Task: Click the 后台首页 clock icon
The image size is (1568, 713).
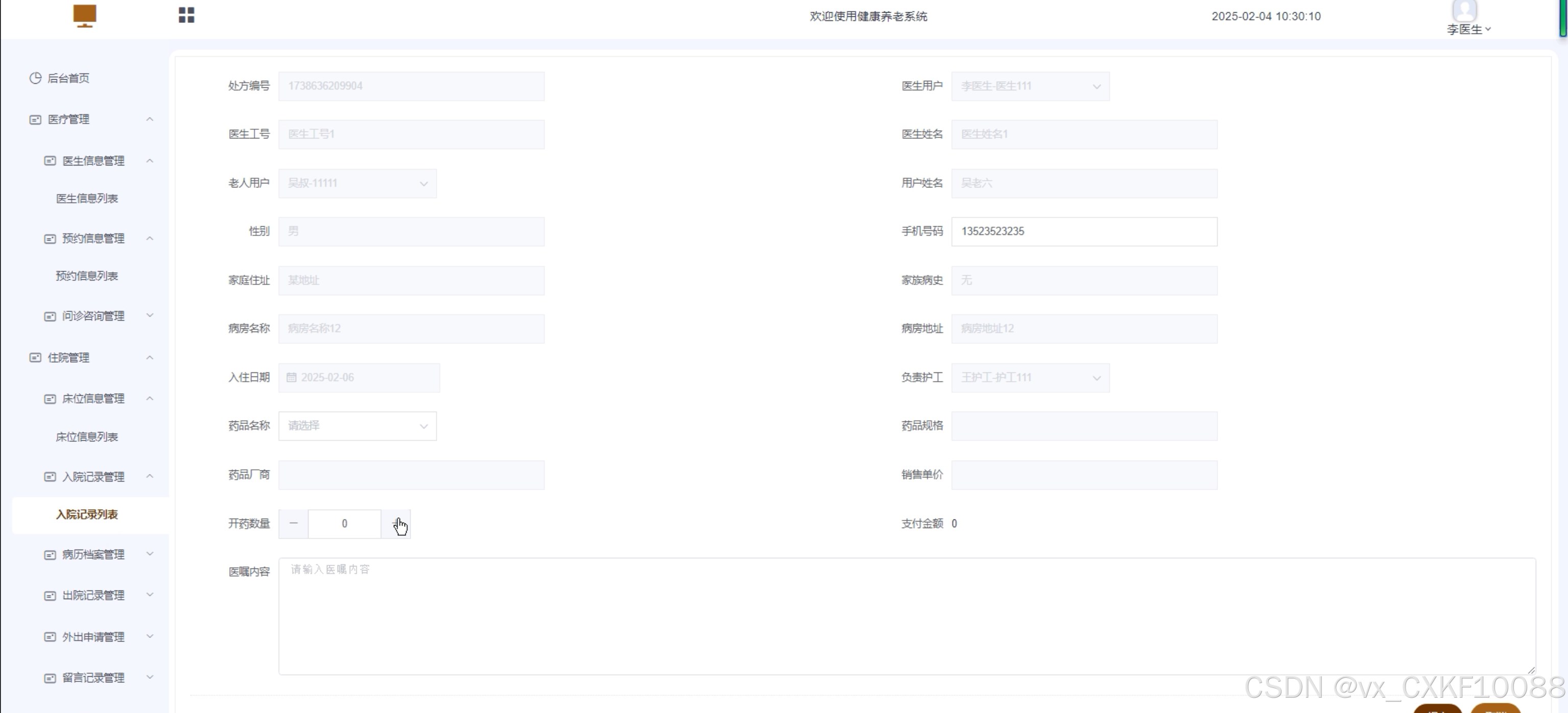Action: tap(35, 78)
